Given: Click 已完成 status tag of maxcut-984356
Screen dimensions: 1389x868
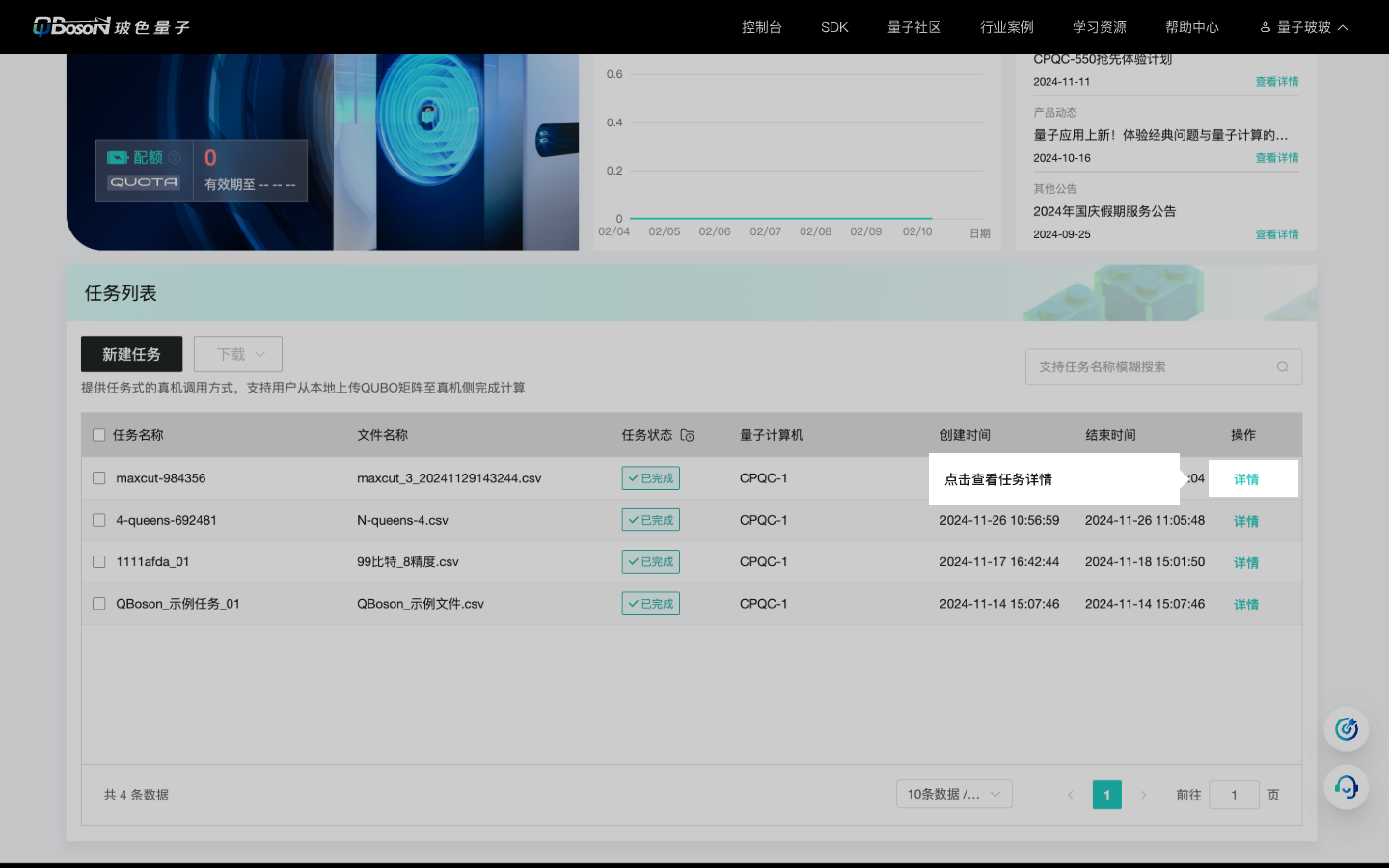Looking at the screenshot, I should tap(650, 478).
